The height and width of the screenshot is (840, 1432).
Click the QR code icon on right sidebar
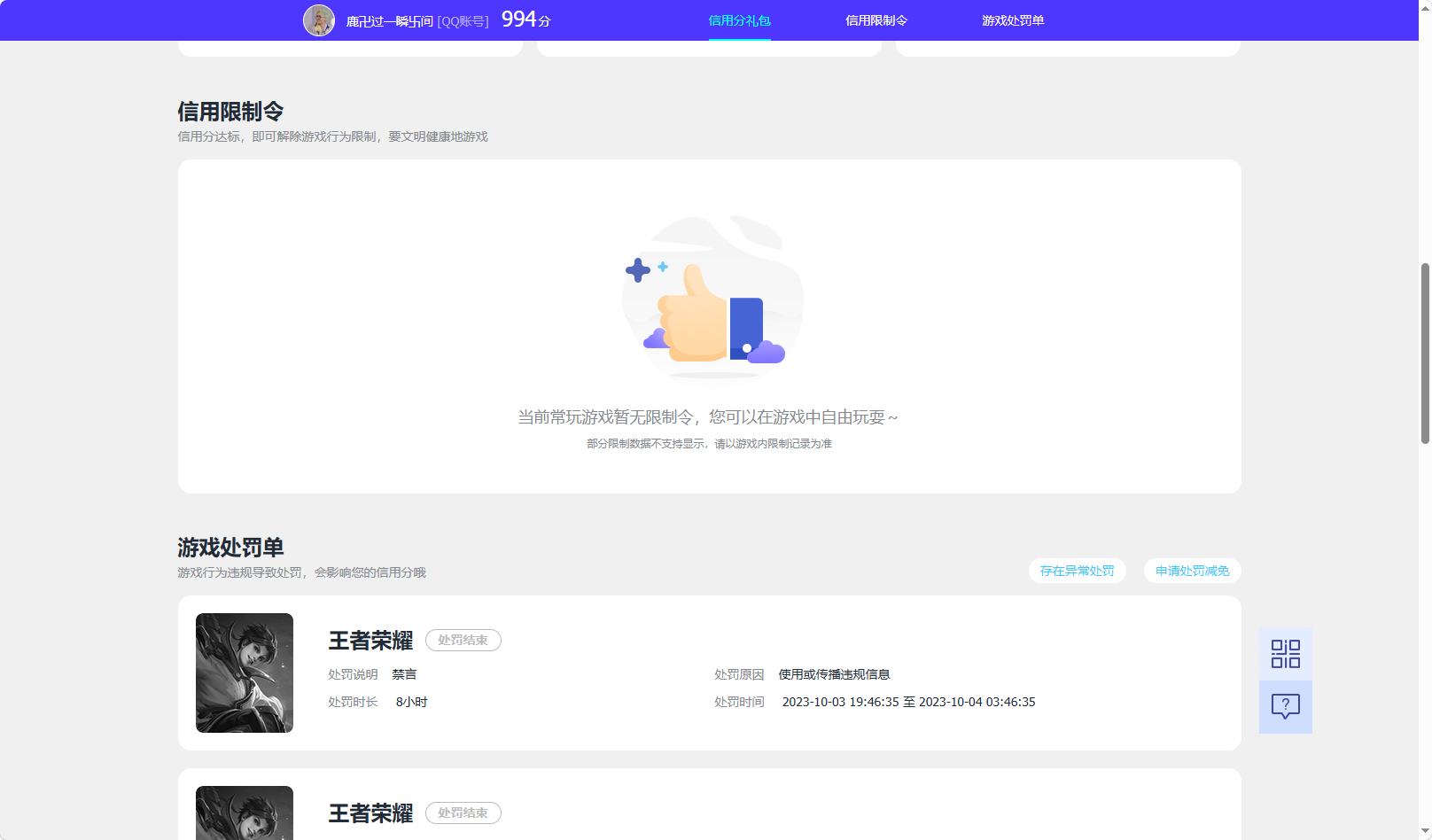(x=1285, y=653)
